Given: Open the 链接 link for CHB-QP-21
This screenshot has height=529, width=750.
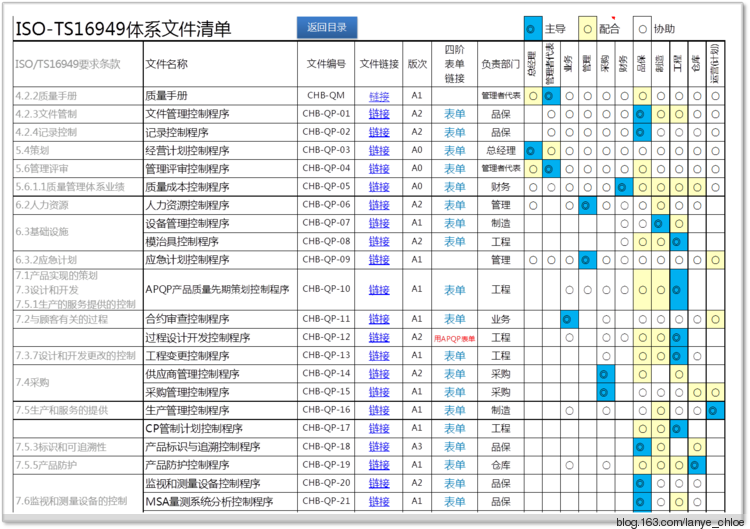Looking at the screenshot, I should pos(379,502).
